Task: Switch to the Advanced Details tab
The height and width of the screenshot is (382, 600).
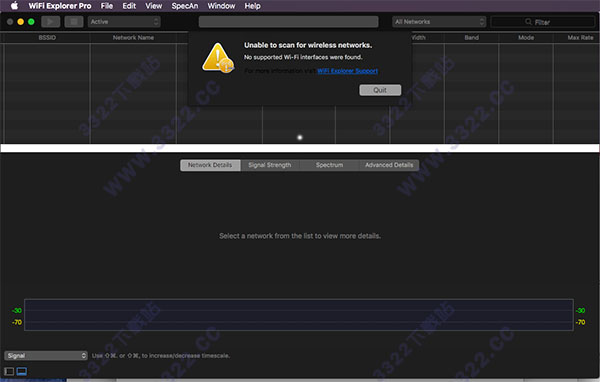Action: pyautogui.click(x=389, y=165)
